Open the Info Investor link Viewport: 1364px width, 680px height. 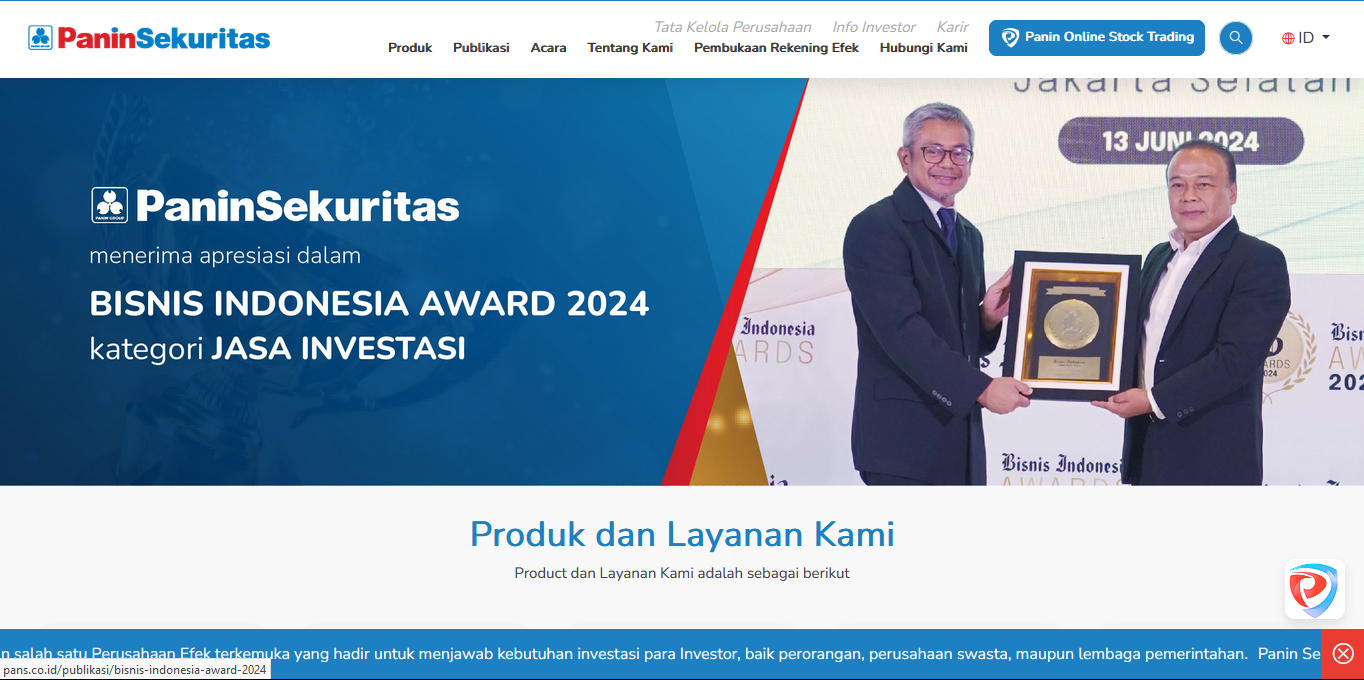[x=874, y=27]
